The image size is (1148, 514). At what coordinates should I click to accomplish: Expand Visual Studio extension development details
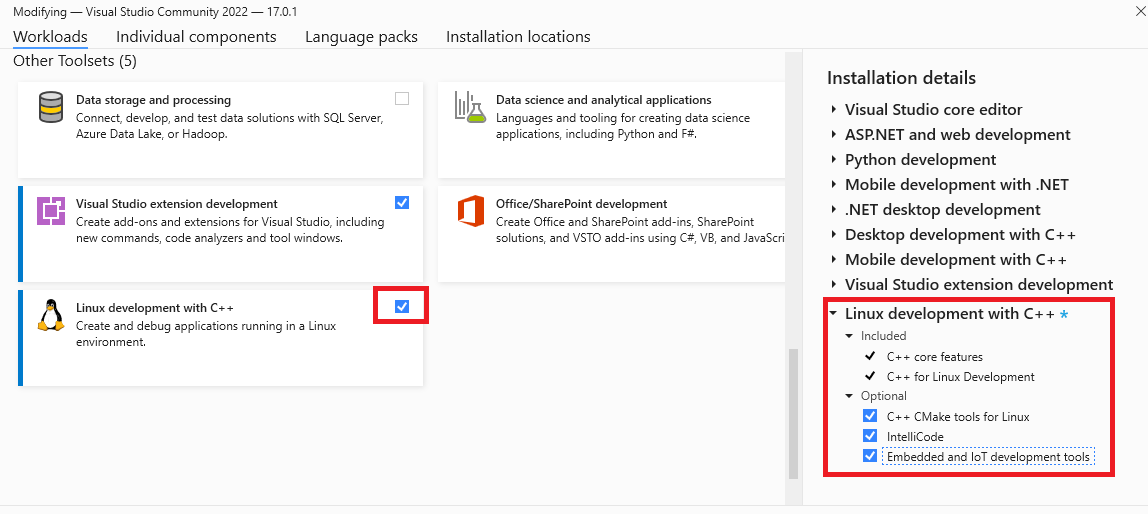[834, 285]
